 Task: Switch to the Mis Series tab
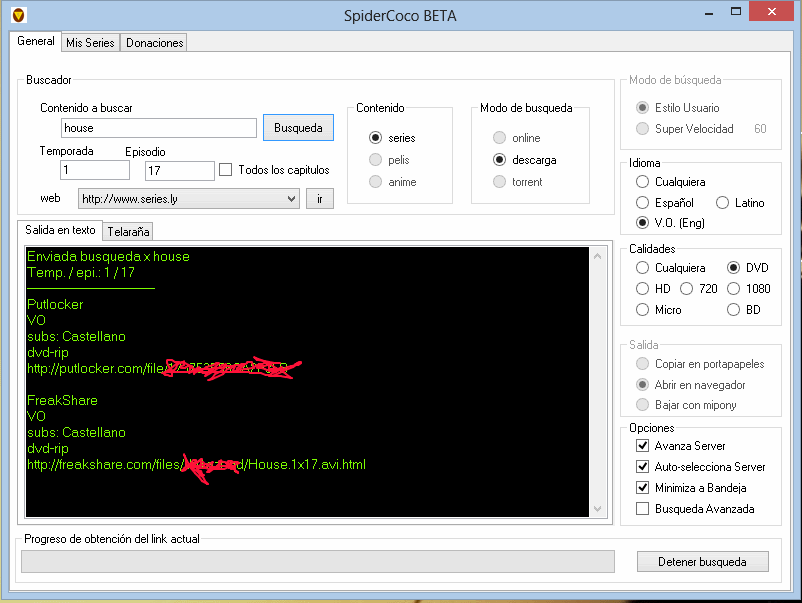pyautogui.click(x=90, y=42)
